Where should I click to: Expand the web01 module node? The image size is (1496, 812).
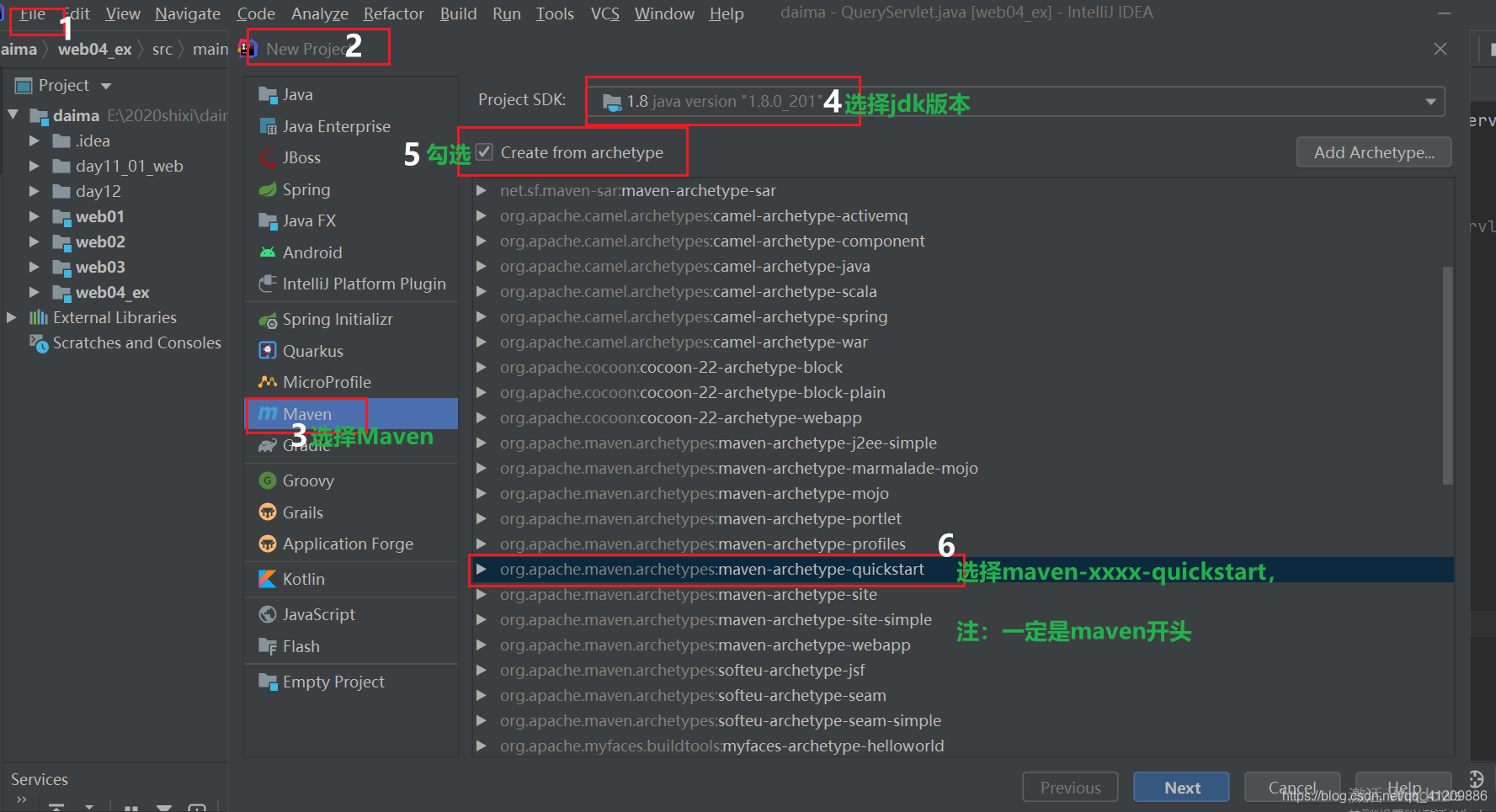34,216
